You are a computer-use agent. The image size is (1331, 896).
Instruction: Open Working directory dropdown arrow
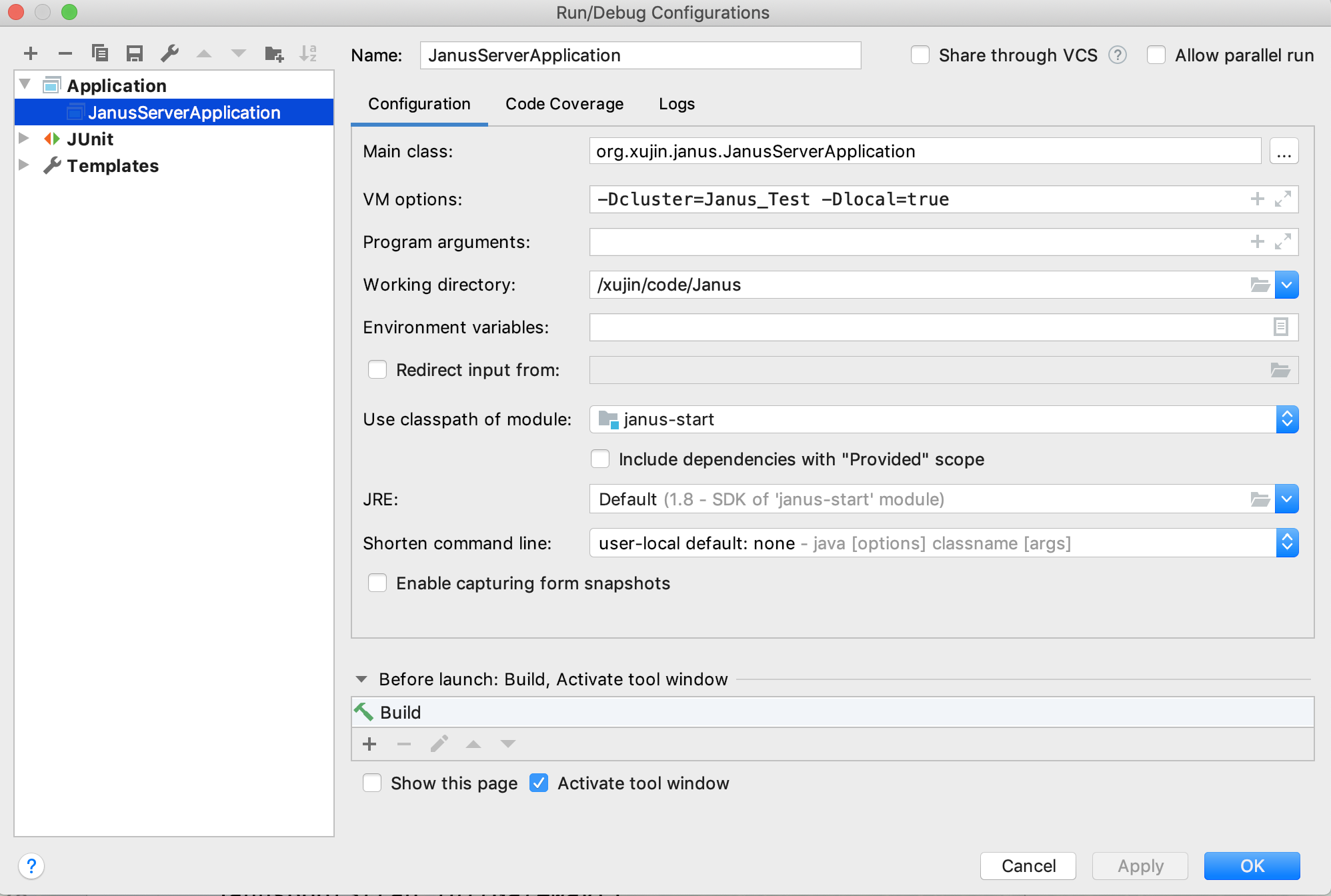(1287, 285)
